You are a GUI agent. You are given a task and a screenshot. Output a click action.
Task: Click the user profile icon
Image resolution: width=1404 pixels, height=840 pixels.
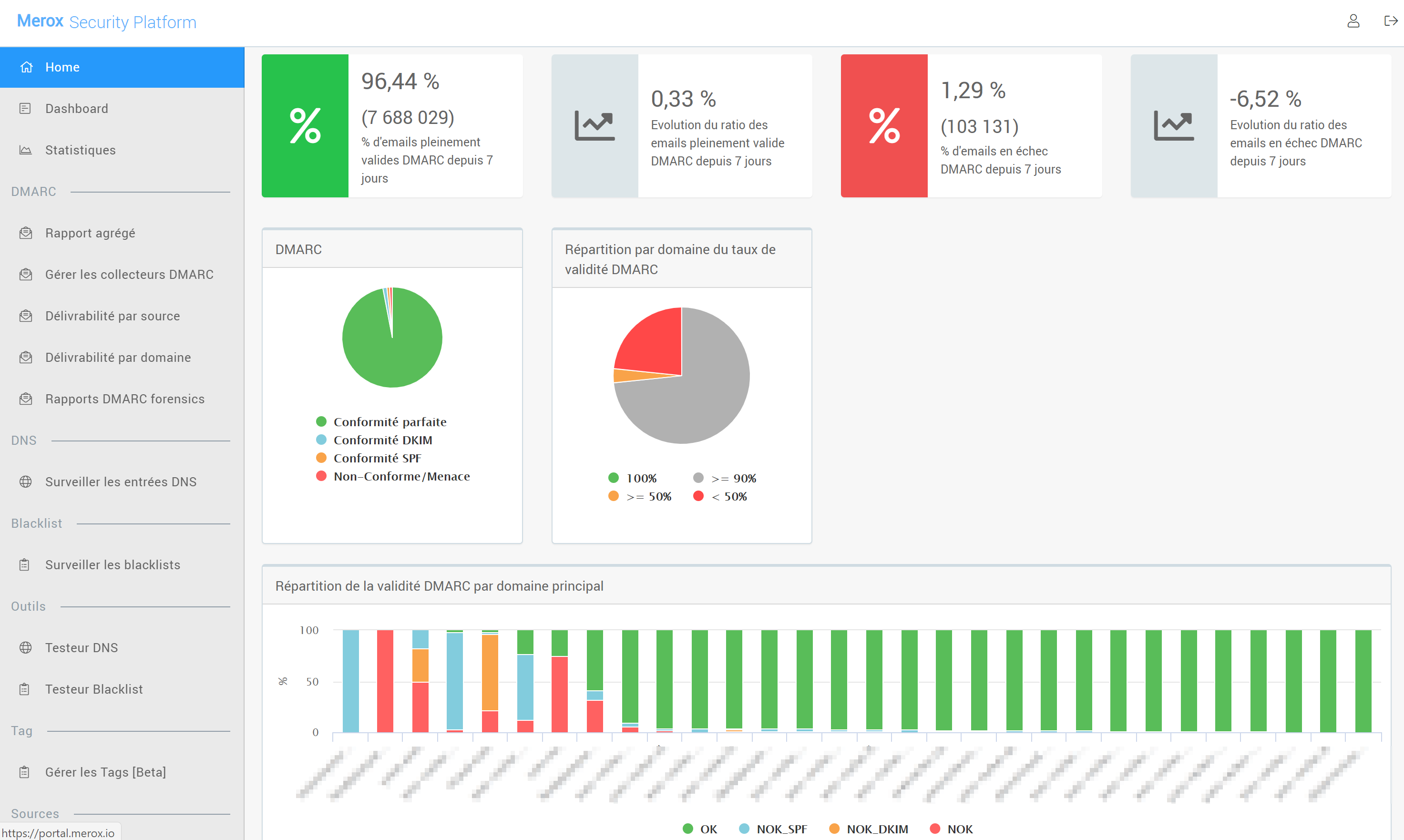[1353, 21]
